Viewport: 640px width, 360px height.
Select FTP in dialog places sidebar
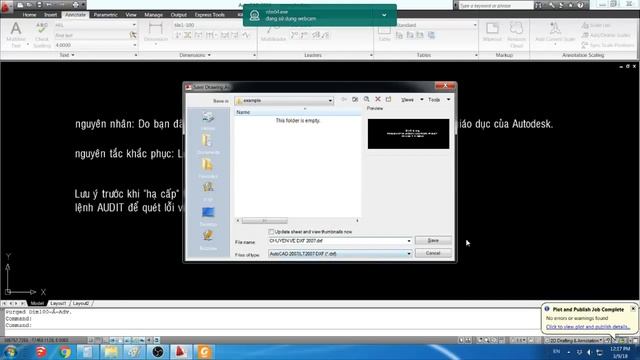[208, 192]
